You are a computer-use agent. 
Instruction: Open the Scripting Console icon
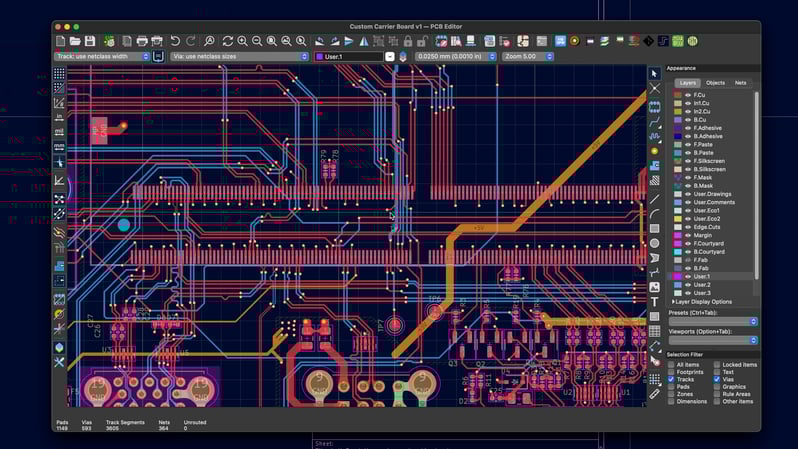pos(542,41)
